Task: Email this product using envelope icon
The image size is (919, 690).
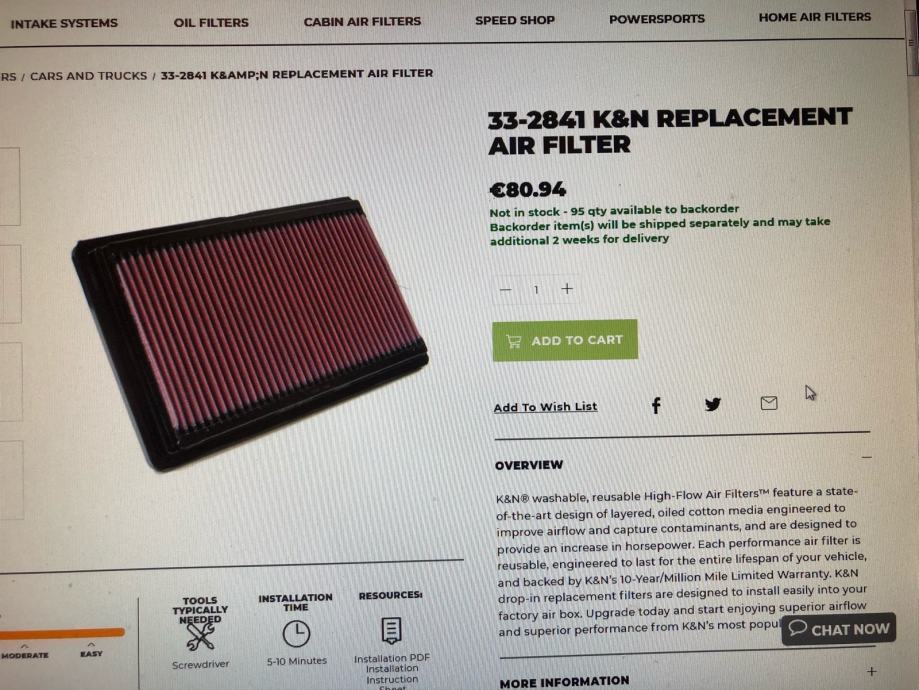Action: [x=769, y=403]
